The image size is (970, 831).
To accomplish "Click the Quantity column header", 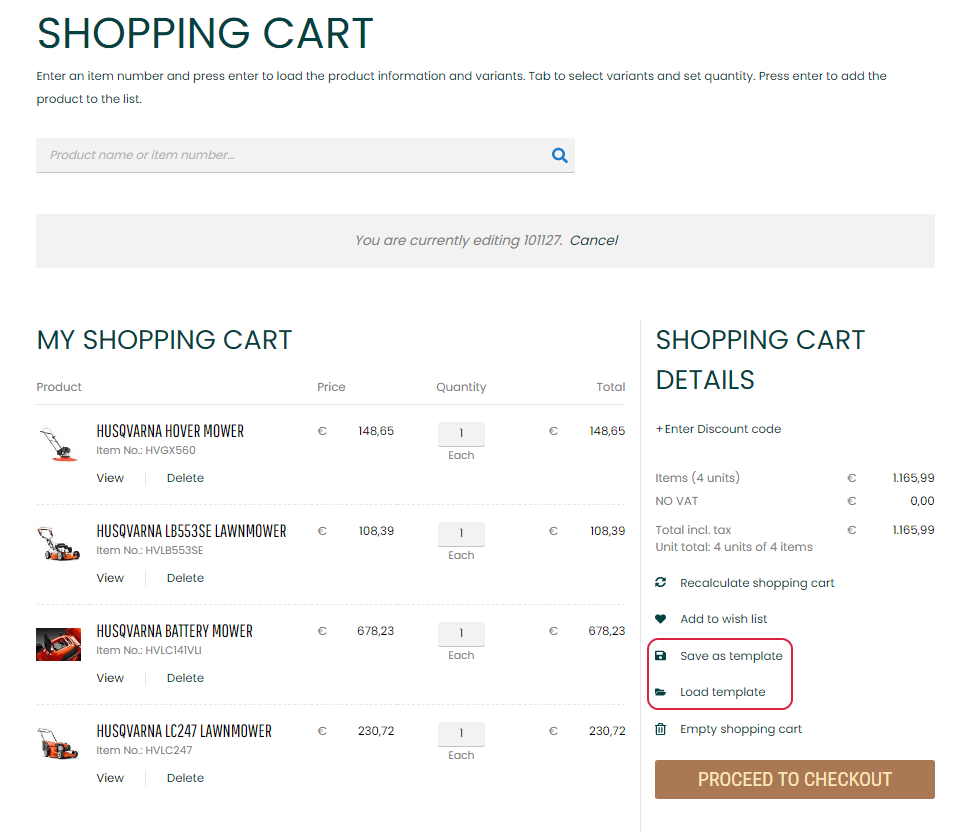I will coord(461,387).
